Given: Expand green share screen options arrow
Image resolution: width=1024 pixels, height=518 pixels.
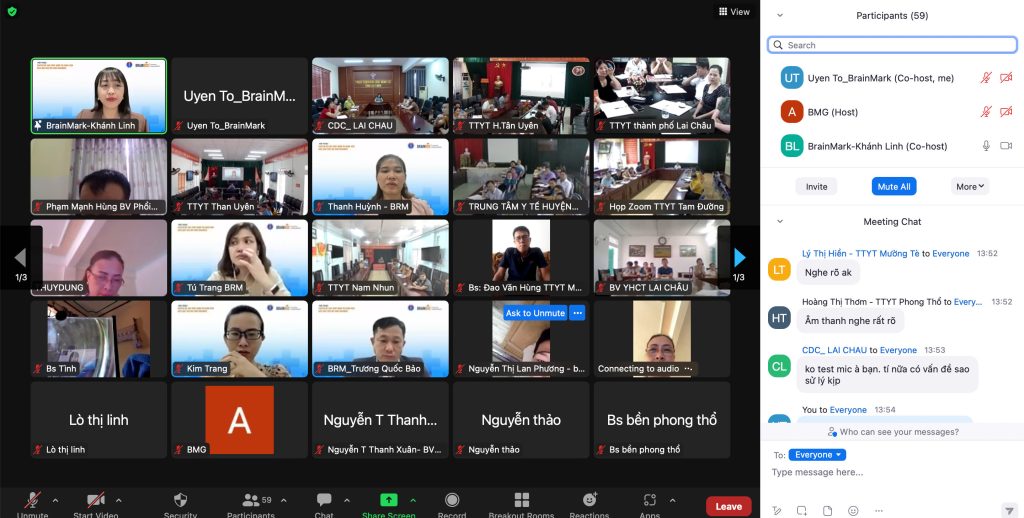Looking at the screenshot, I should 413,500.
